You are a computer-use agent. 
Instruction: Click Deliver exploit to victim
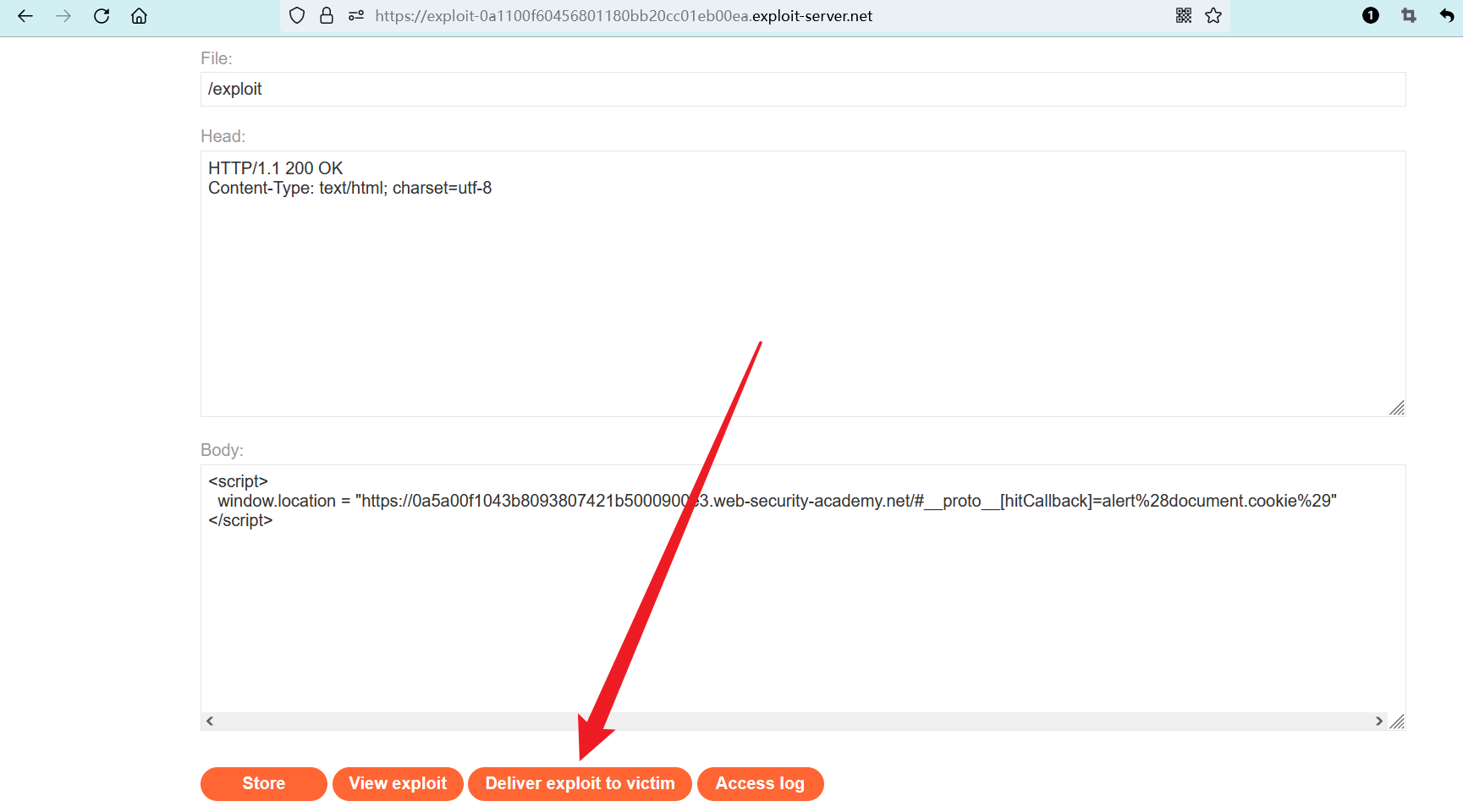pyautogui.click(x=580, y=784)
